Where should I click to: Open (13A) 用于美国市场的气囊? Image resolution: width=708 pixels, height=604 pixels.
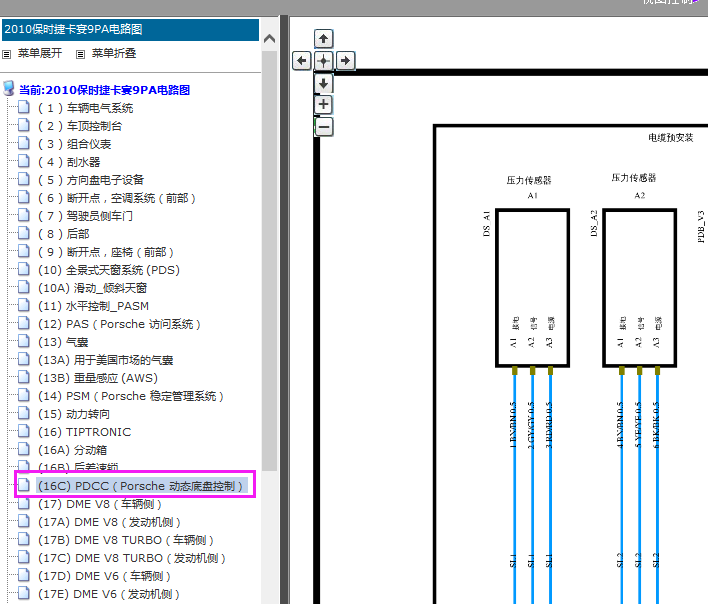[106, 360]
